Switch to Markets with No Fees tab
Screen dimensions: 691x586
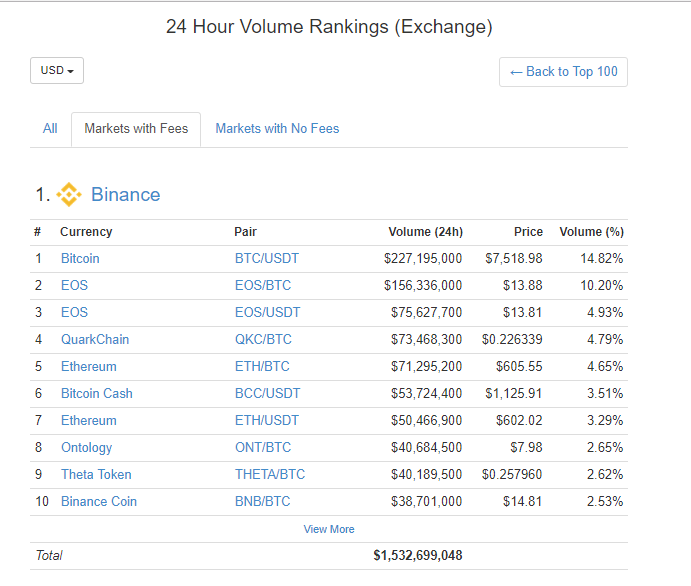(x=277, y=129)
